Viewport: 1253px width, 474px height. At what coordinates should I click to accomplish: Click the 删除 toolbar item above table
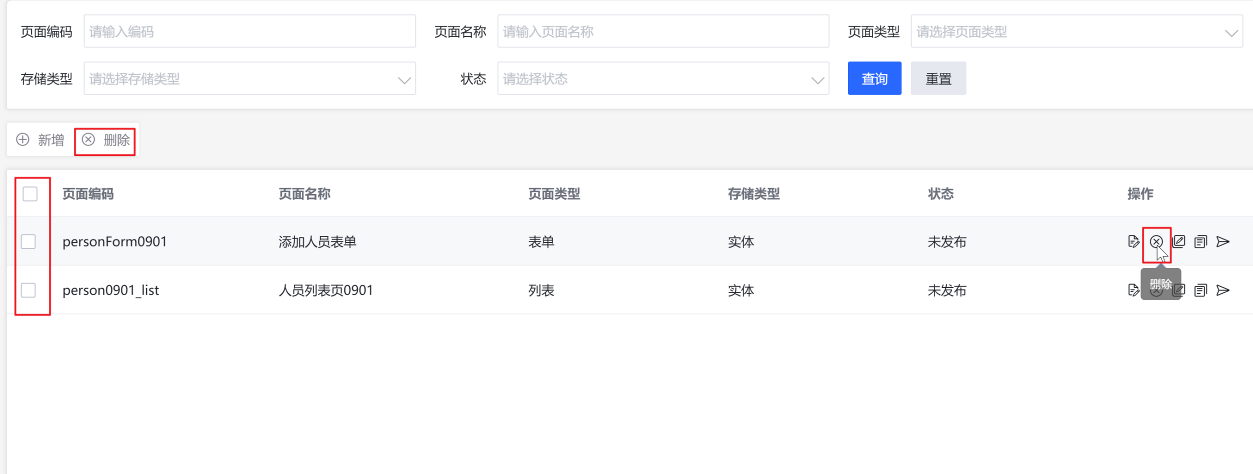[106, 140]
